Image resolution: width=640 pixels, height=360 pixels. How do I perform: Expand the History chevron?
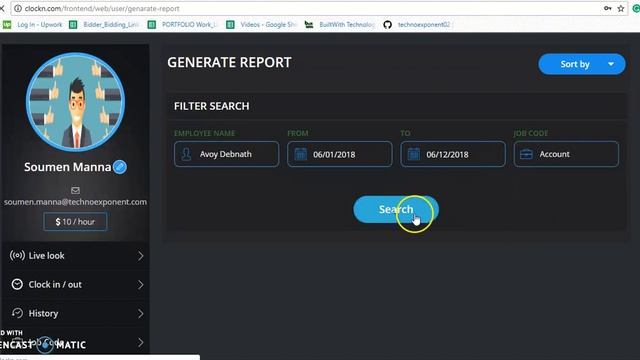(140, 313)
